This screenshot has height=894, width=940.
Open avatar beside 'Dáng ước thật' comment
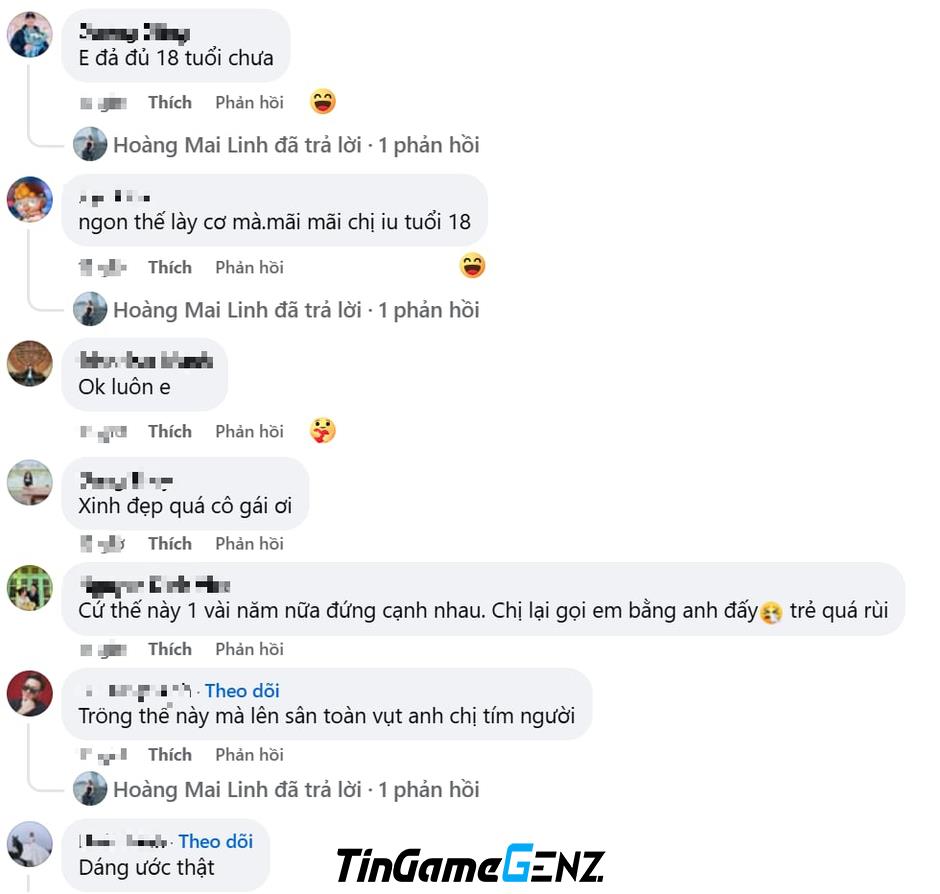tap(29, 844)
